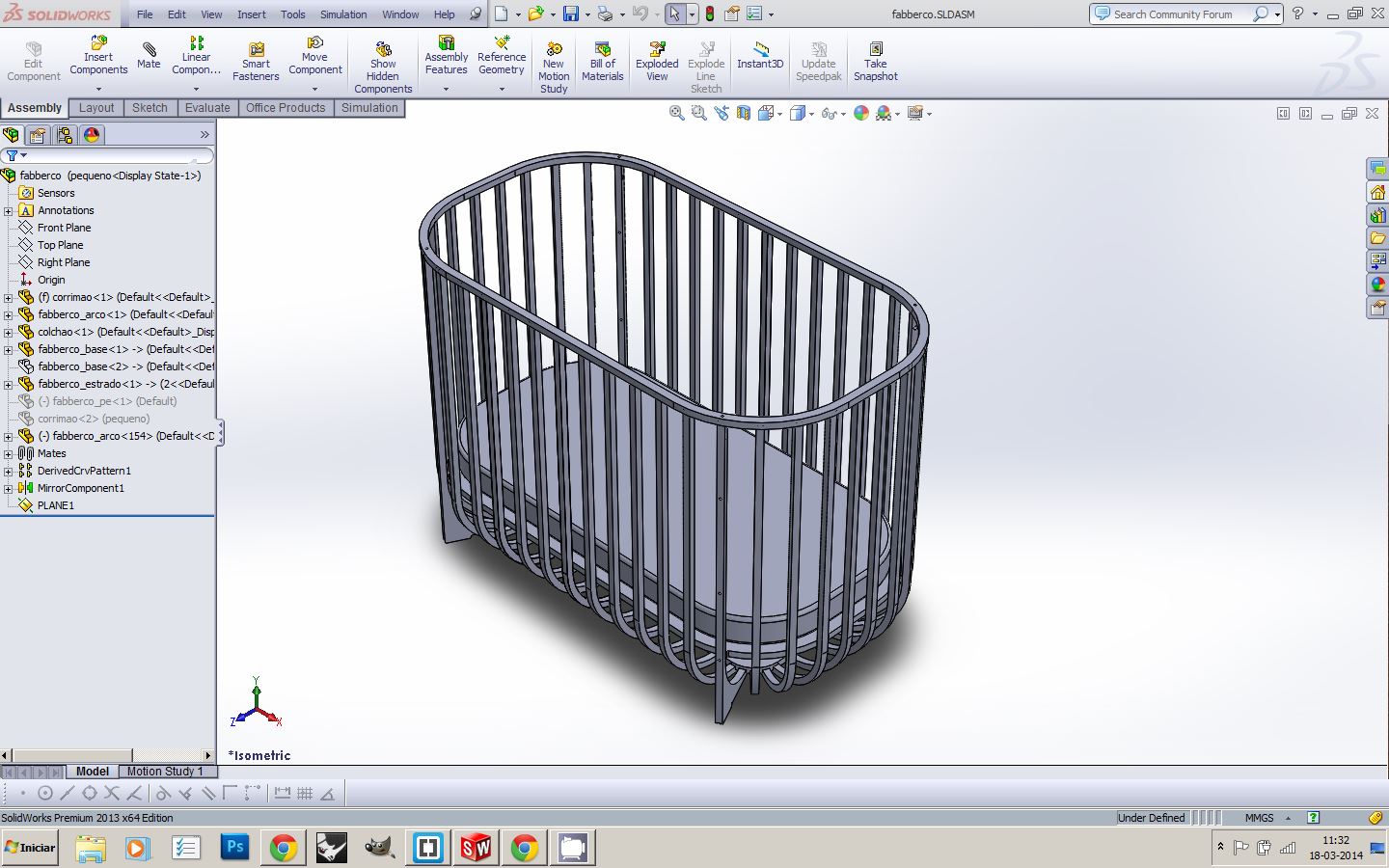
Task: Click Previous View icon
Action: tap(722, 113)
